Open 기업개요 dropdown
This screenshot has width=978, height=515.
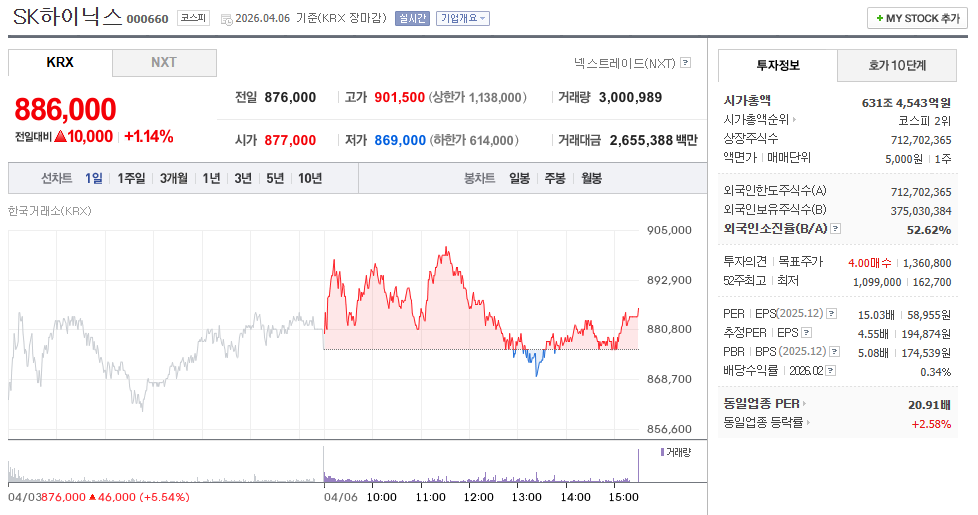pos(463,19)
